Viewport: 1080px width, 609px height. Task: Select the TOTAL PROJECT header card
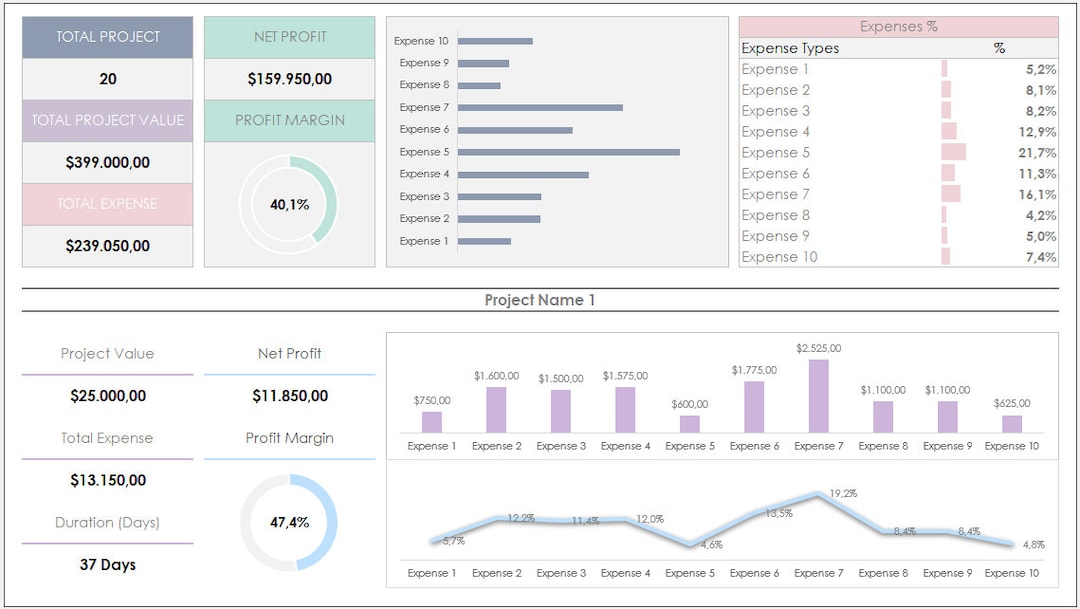pos(106,37)
